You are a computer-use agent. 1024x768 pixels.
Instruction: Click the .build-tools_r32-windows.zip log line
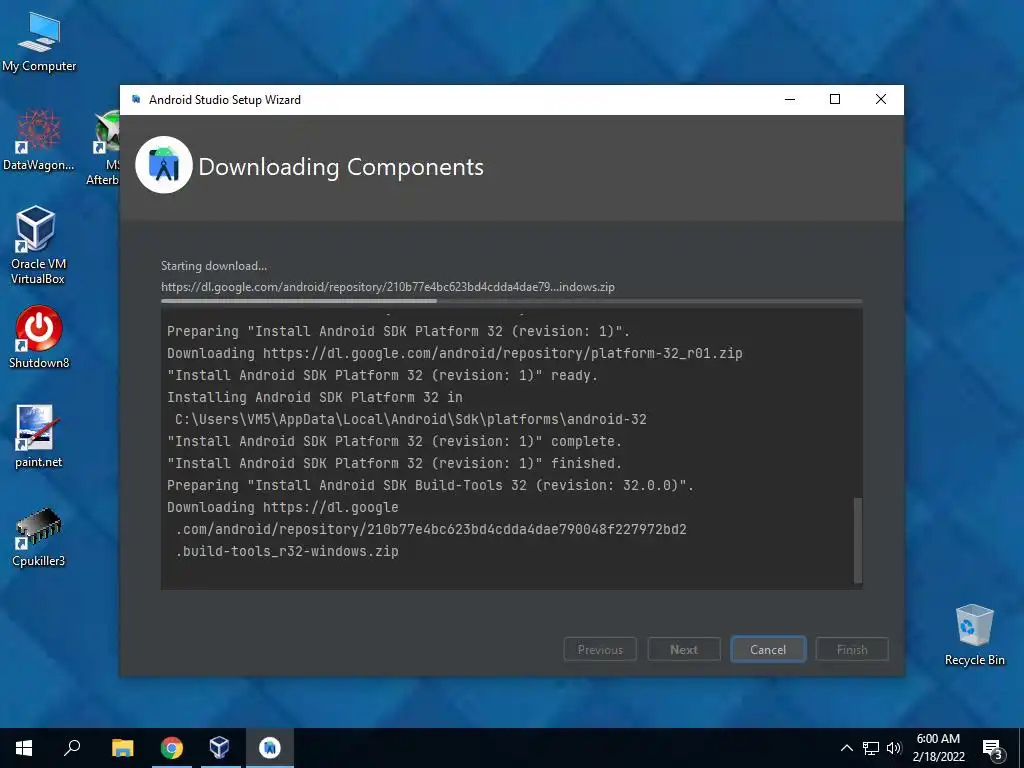click(287, 551)
